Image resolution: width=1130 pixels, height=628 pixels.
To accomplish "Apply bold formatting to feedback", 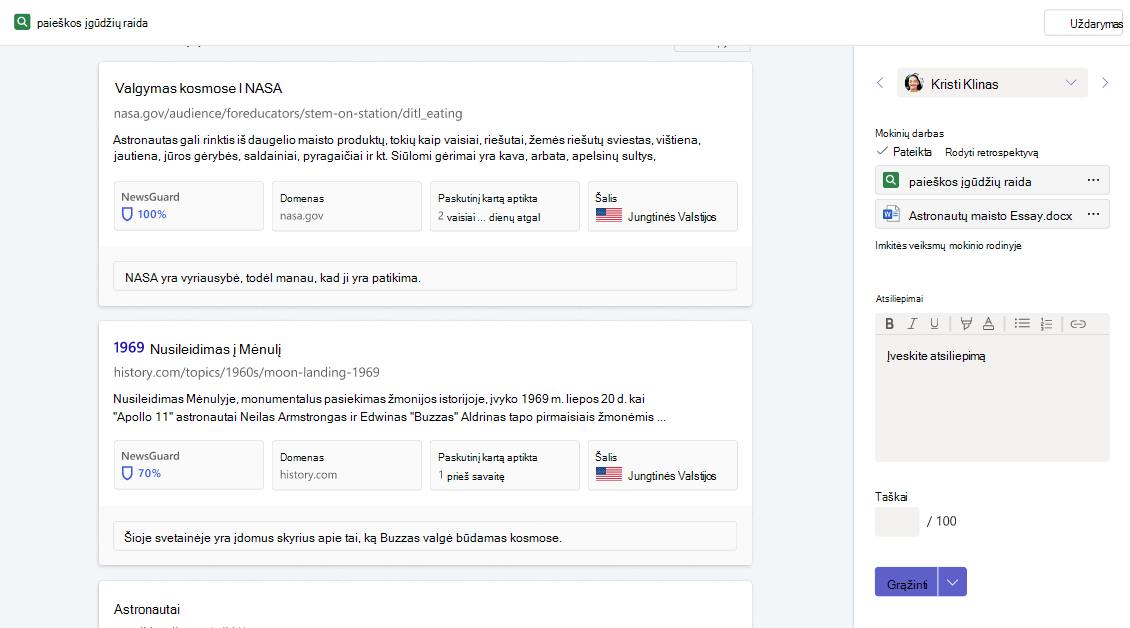I will (x=889, y=324).
